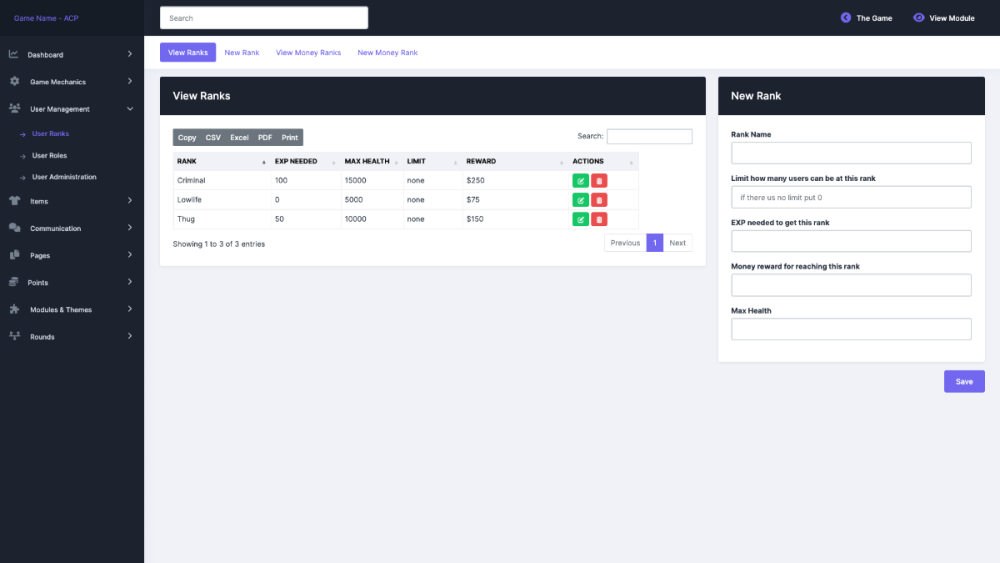Open the View Money Ranks tab
The image size is (1000, 563).
click(x=308, y=52)
